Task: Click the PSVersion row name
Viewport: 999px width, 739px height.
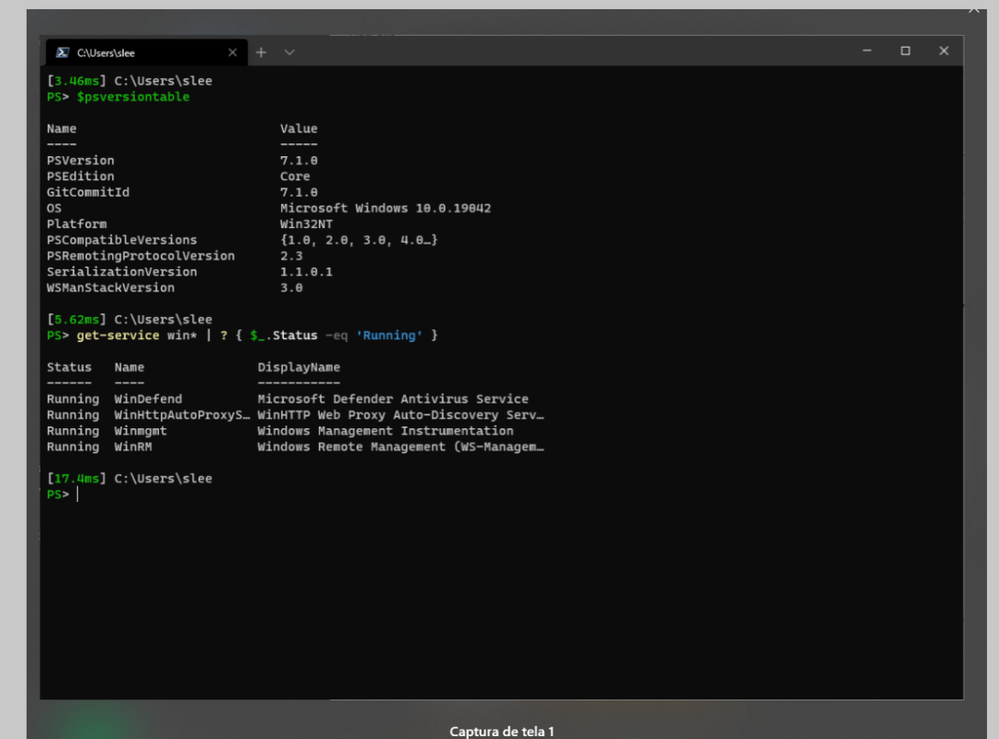Action: point(80,161)
